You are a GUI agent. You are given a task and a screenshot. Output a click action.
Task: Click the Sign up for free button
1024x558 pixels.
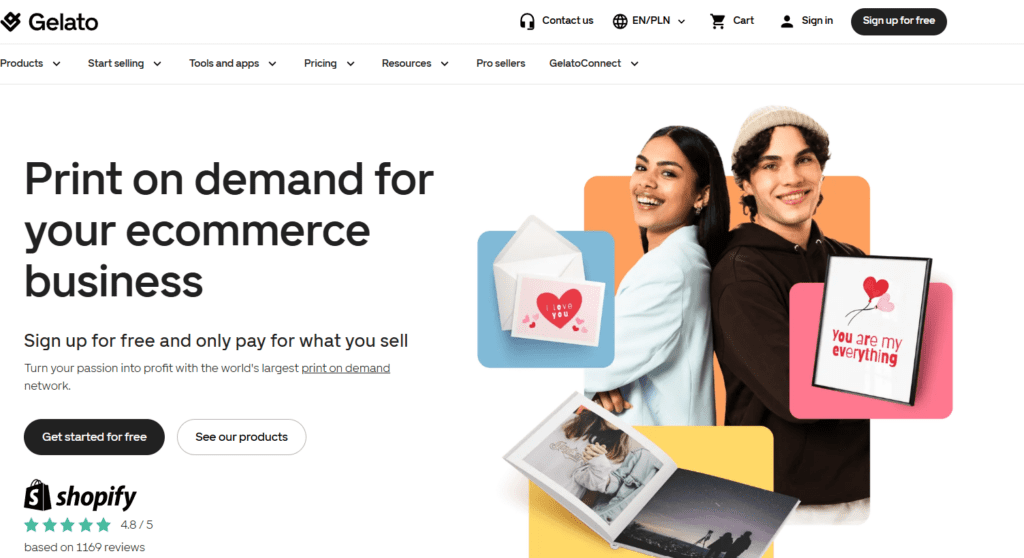click(899, 22)
